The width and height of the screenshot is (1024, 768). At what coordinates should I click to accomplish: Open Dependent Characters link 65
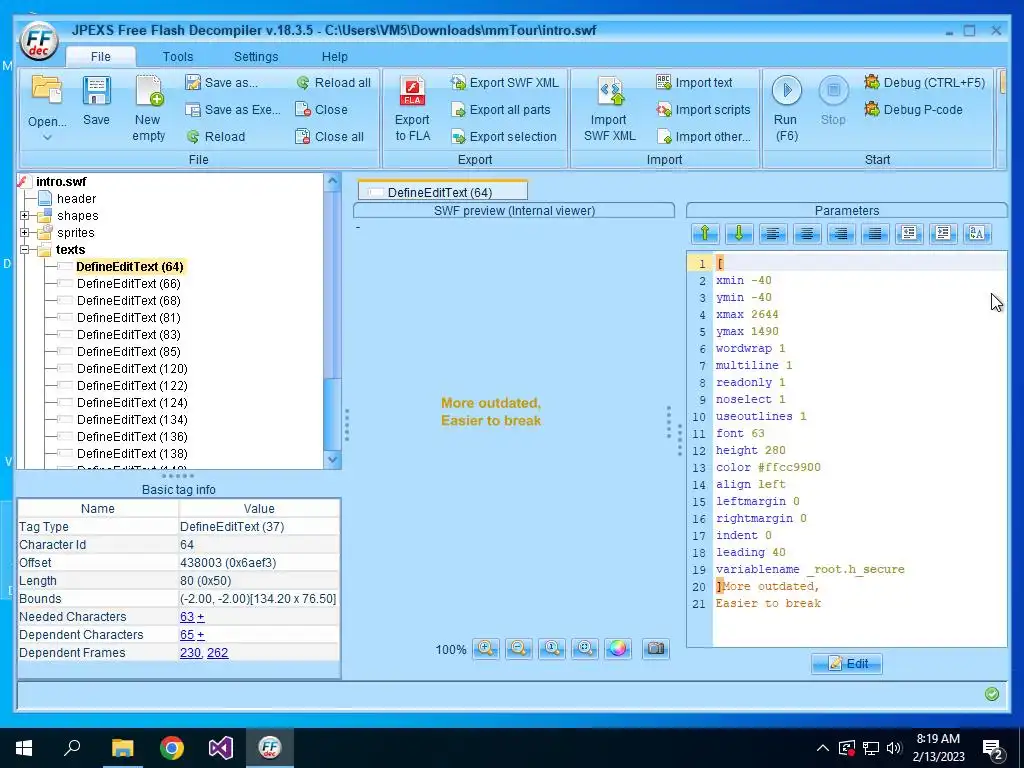[x=187, y=635]
